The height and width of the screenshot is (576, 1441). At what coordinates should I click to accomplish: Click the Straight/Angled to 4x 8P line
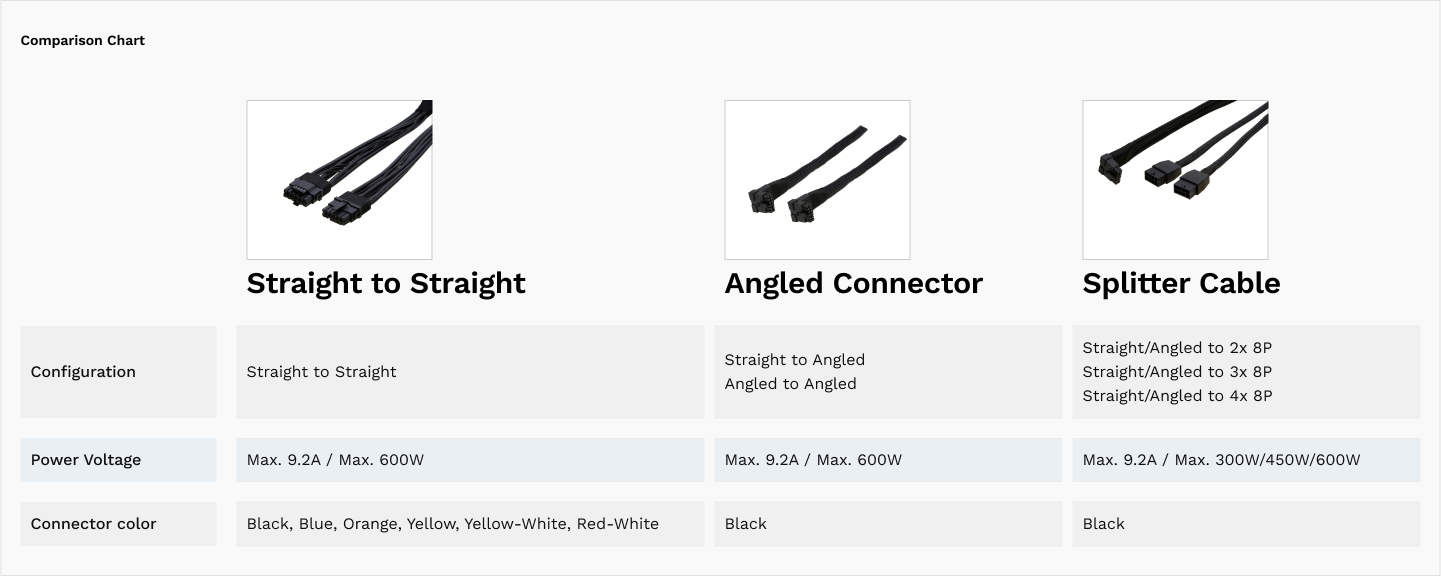1177,396
